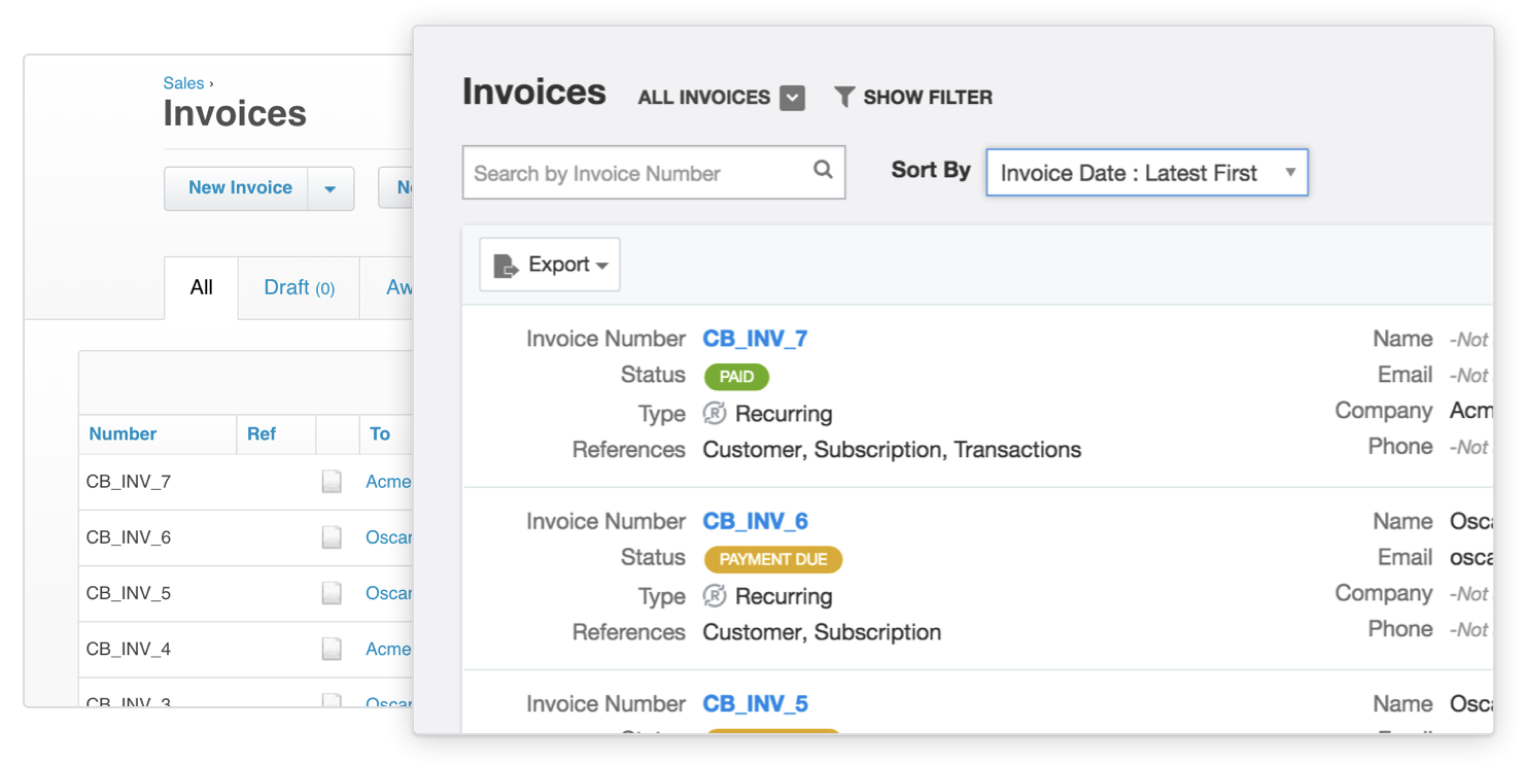Click the Recurring icon on invoice CB_INV_7
The image size is (1524, 768).
[x=715, y=413]
